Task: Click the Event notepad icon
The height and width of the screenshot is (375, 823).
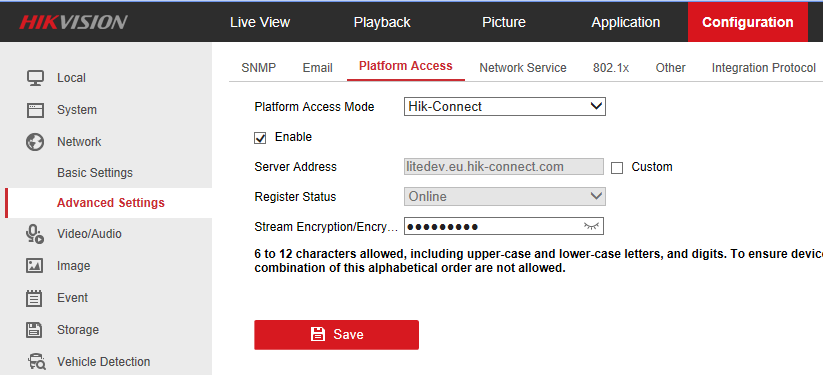Action: 35,298
